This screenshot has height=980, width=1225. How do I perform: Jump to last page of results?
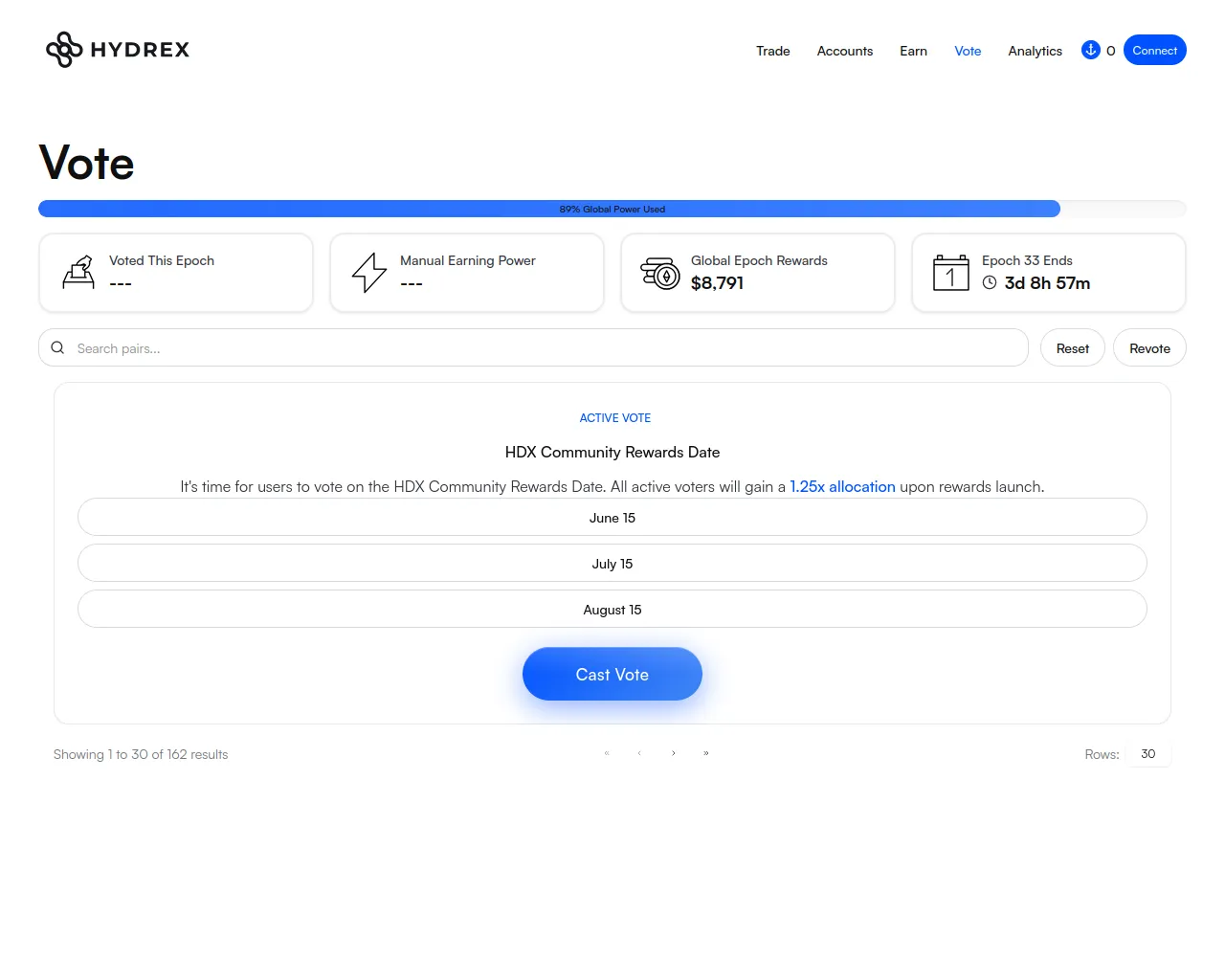pyautogui.click(x=706, y=753)
